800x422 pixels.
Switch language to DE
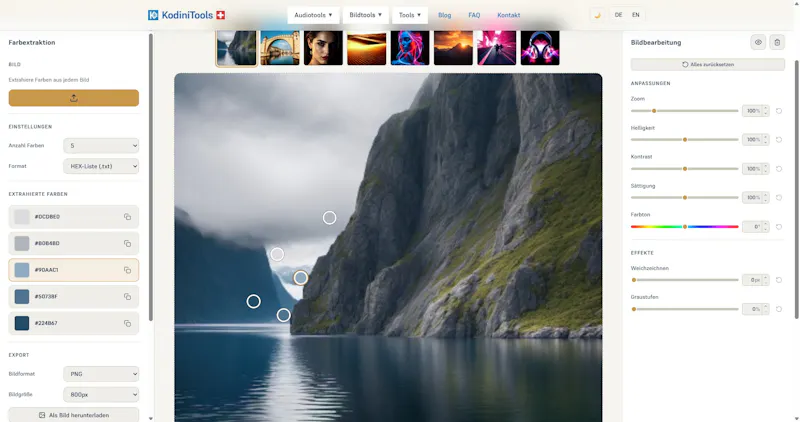click(618, 15)
